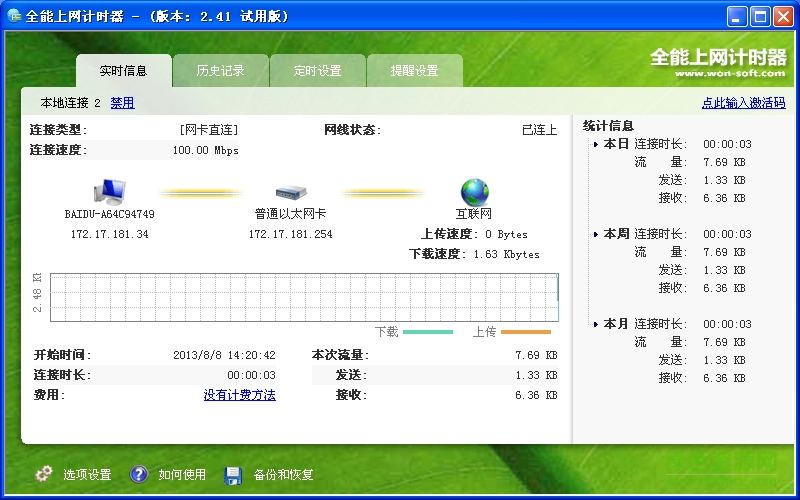Select the 实时信息 tab
This screenshot has width=800, height=500.
[123, 71]
